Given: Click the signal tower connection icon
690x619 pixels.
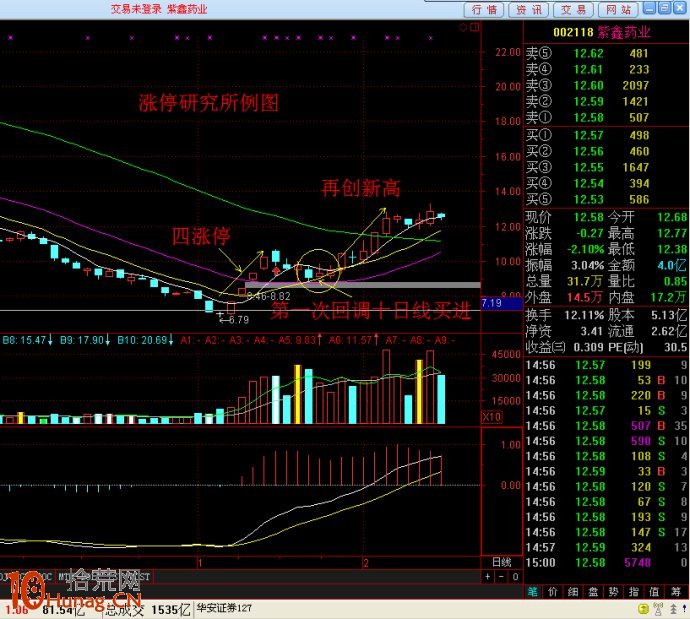Looking at the screenshot, I should point(658,609).
